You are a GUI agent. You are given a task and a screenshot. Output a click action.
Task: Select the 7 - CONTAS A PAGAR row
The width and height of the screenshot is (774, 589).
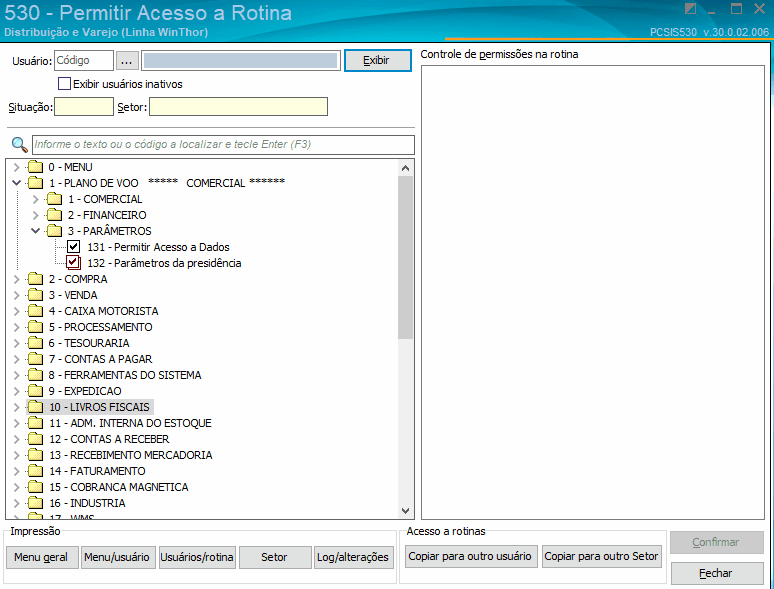point(101,359)
